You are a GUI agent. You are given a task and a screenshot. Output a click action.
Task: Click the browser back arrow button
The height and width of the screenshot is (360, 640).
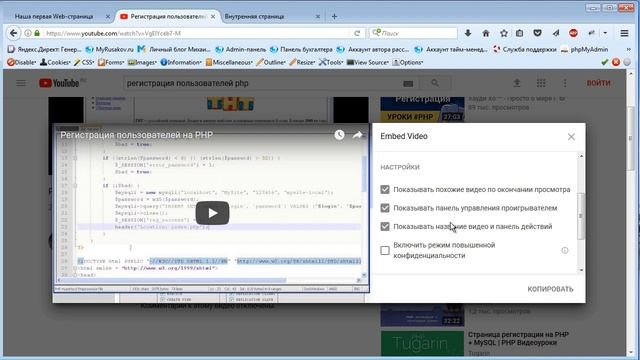pyautogui.click(x=13, y=33)
